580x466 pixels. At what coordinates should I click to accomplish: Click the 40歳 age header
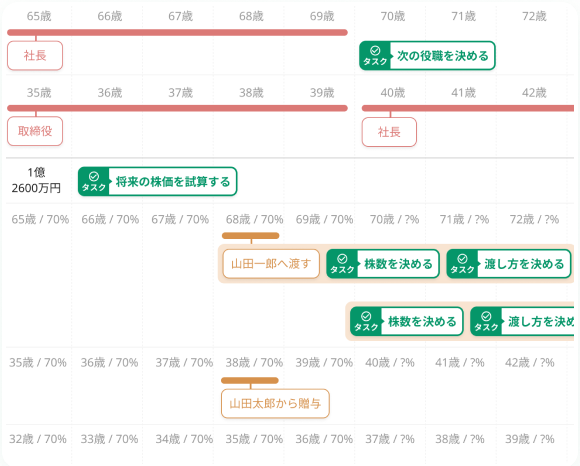tap(393, 92)
